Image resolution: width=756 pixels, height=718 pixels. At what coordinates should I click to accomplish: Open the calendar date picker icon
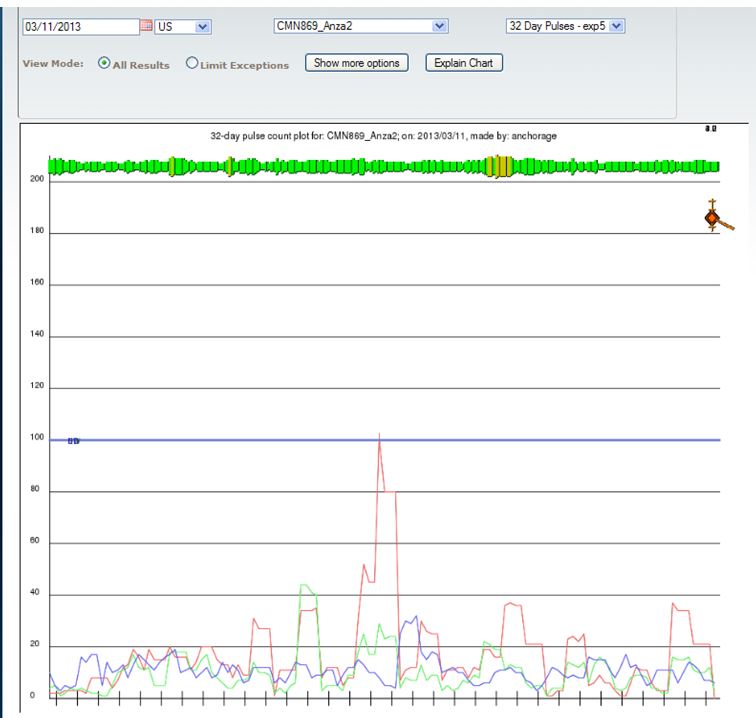click(146, 26)
